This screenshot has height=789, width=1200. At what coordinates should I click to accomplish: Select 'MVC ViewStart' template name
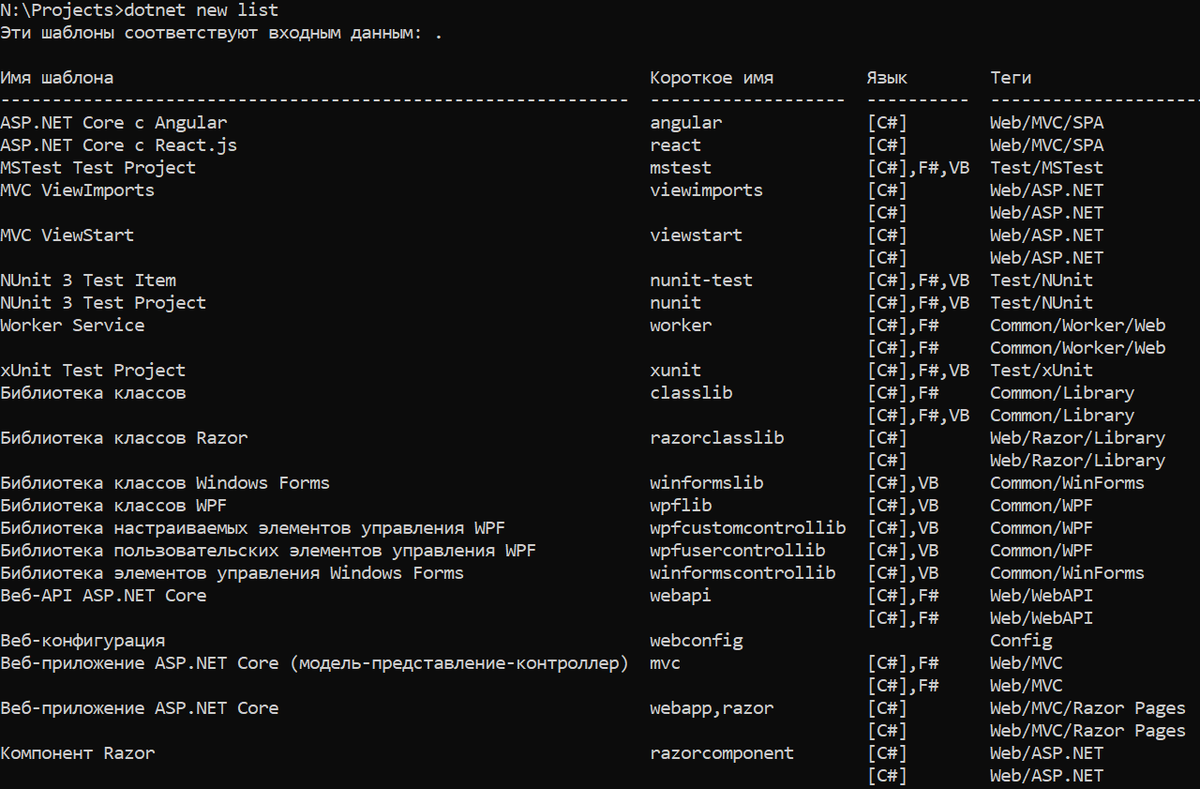tap(67, 235)
